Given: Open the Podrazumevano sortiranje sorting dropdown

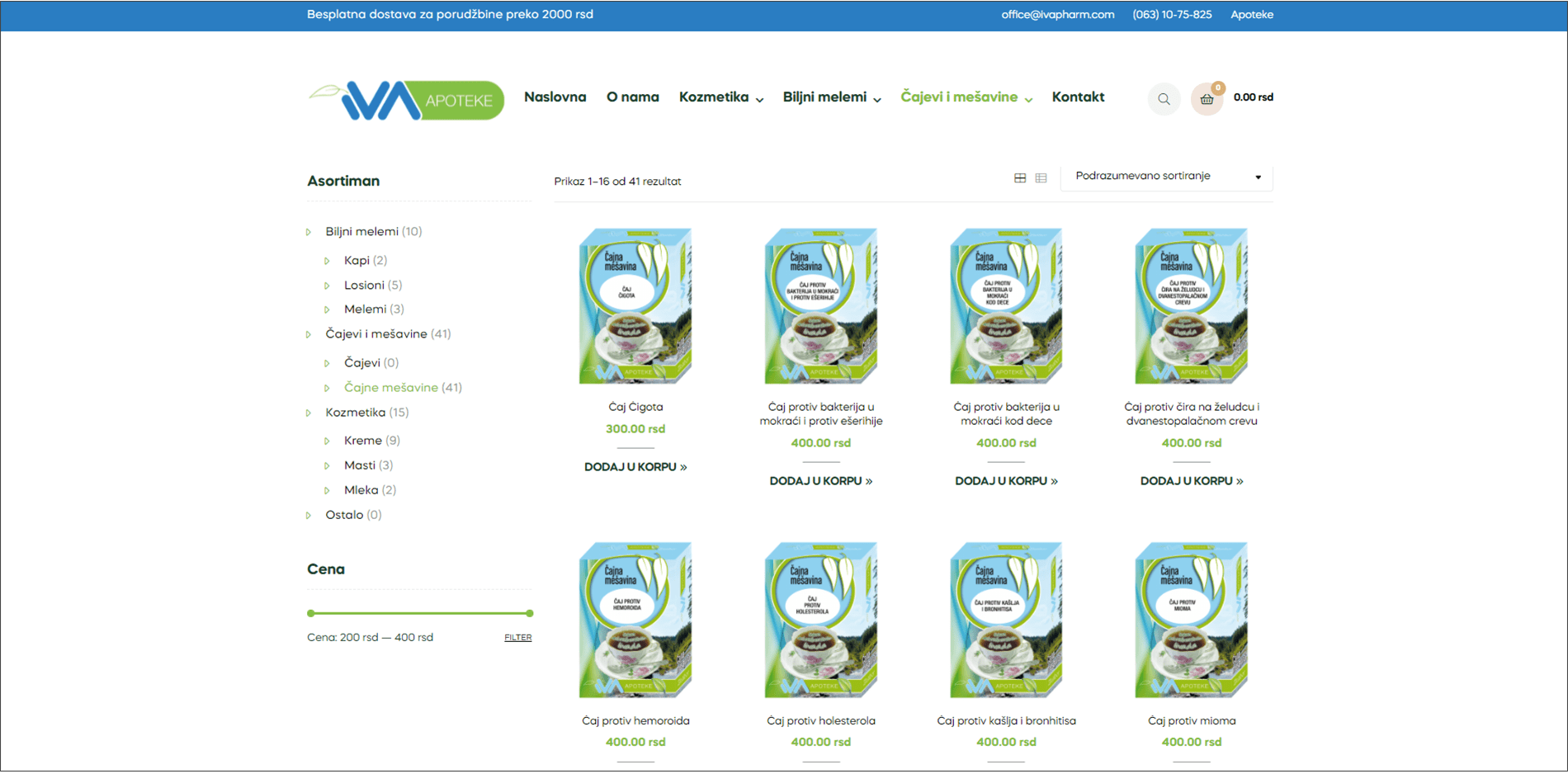Looking at the screenshot, I should [x=1166, y=177].
